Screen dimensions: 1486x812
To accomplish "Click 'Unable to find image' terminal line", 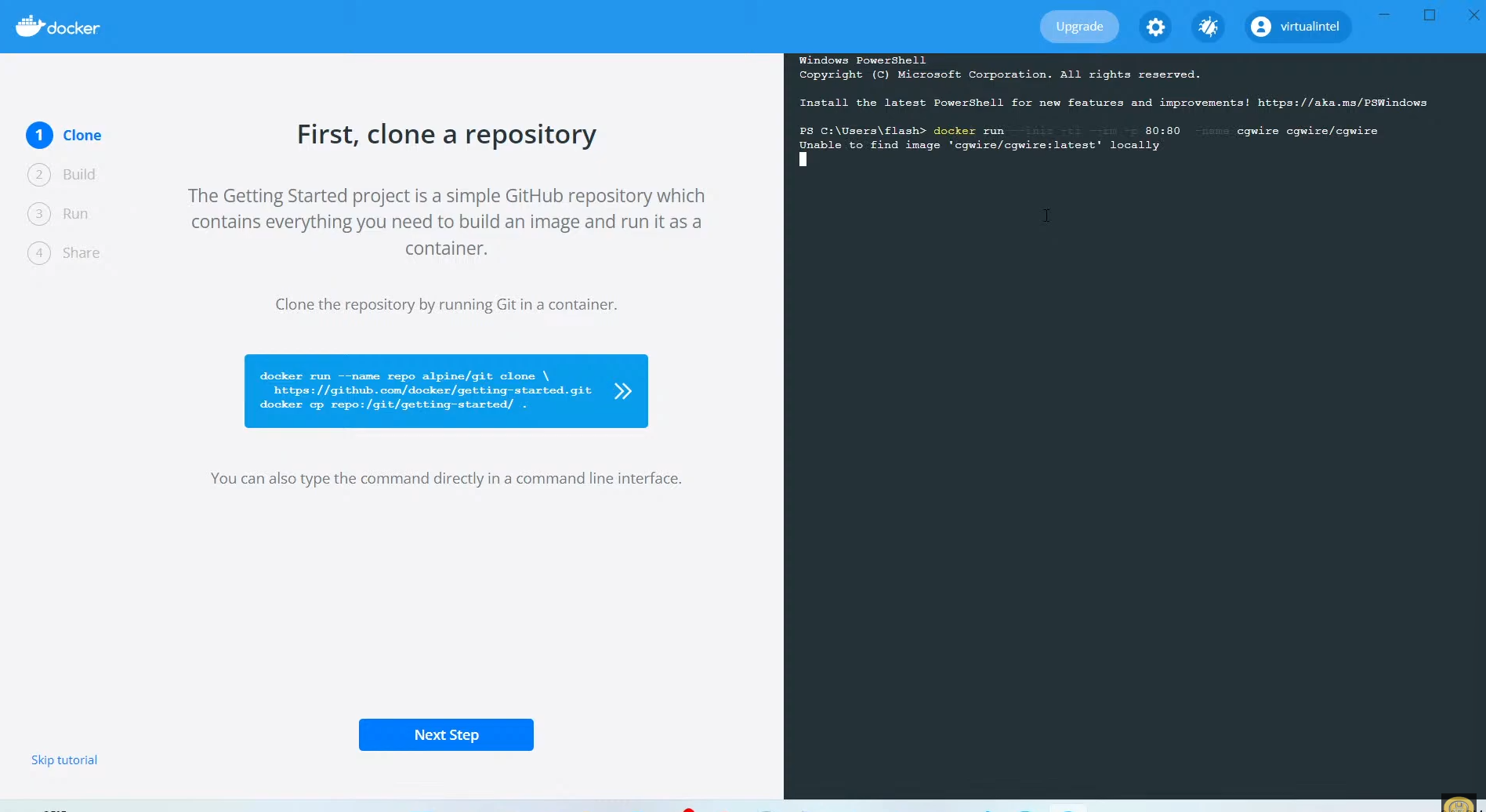I will coord(979,145).
